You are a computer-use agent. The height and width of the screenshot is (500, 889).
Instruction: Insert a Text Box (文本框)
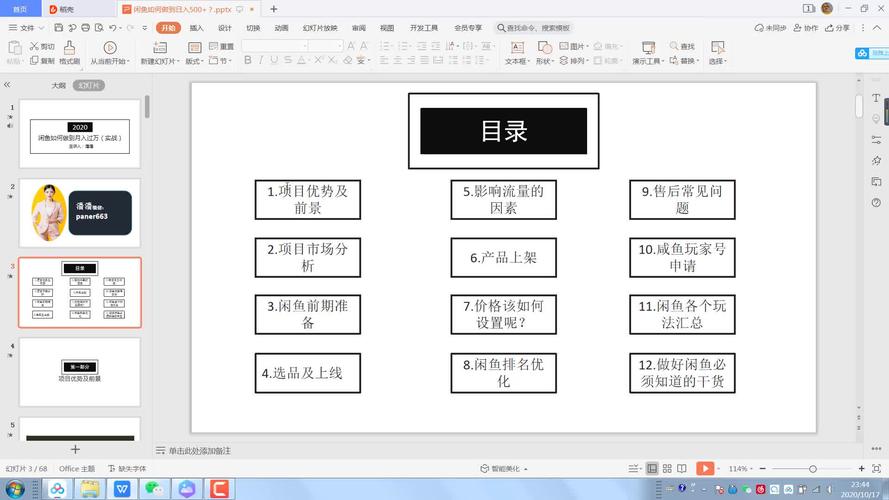[x=517, y=53]
